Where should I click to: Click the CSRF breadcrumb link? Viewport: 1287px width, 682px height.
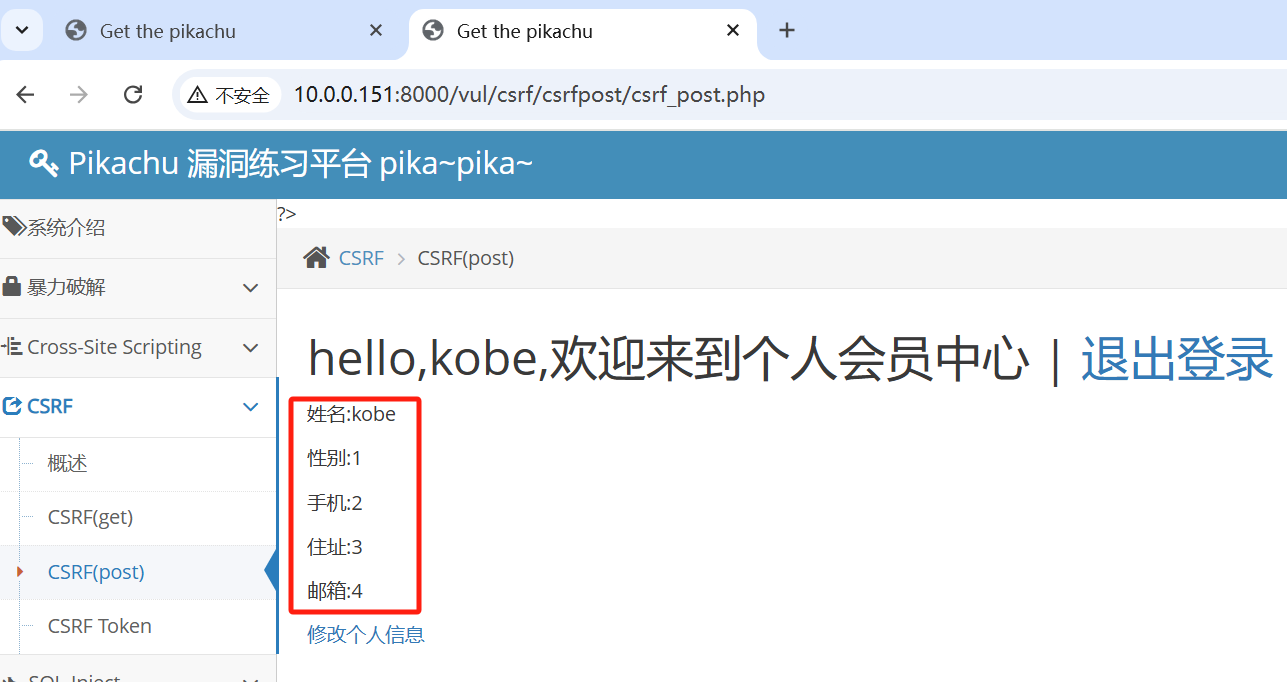coord(362,257)
